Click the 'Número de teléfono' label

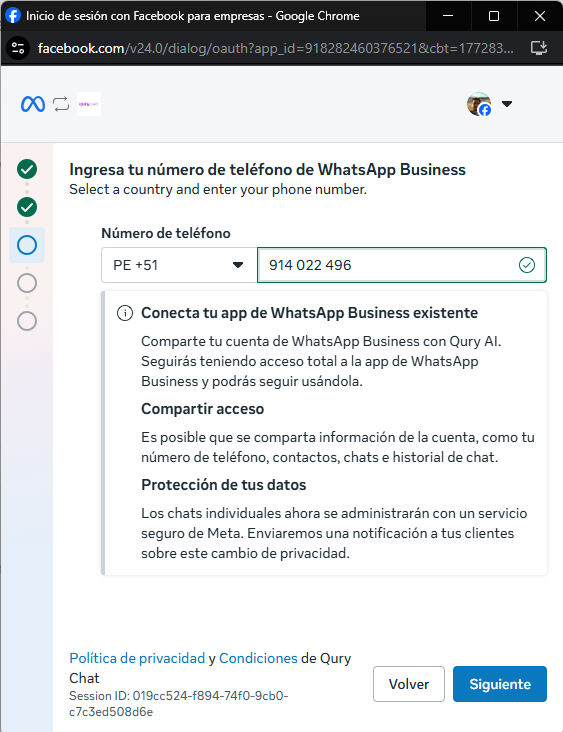[166, 233]
